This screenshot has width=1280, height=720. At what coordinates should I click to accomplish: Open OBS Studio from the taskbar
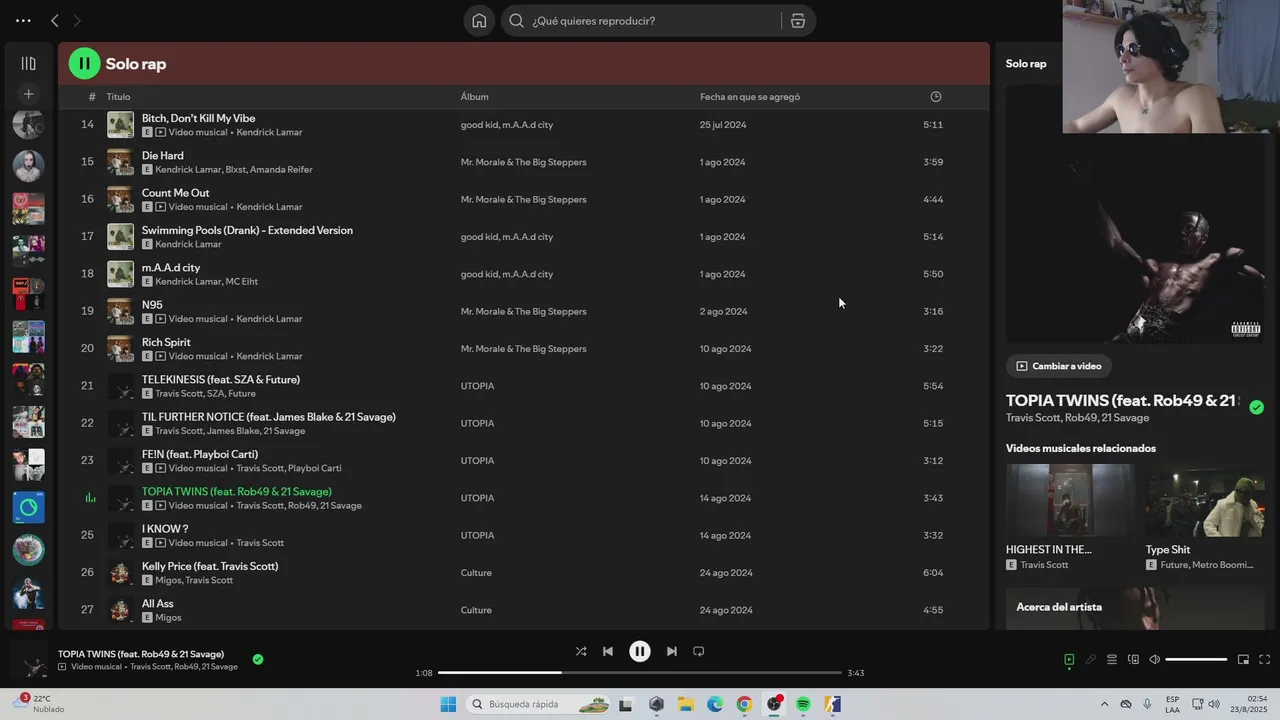pyautogui.click(x=773, y=704)
